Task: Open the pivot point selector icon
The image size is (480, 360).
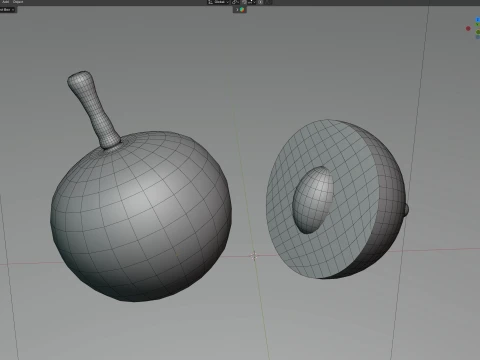Action: pos(235,2)
